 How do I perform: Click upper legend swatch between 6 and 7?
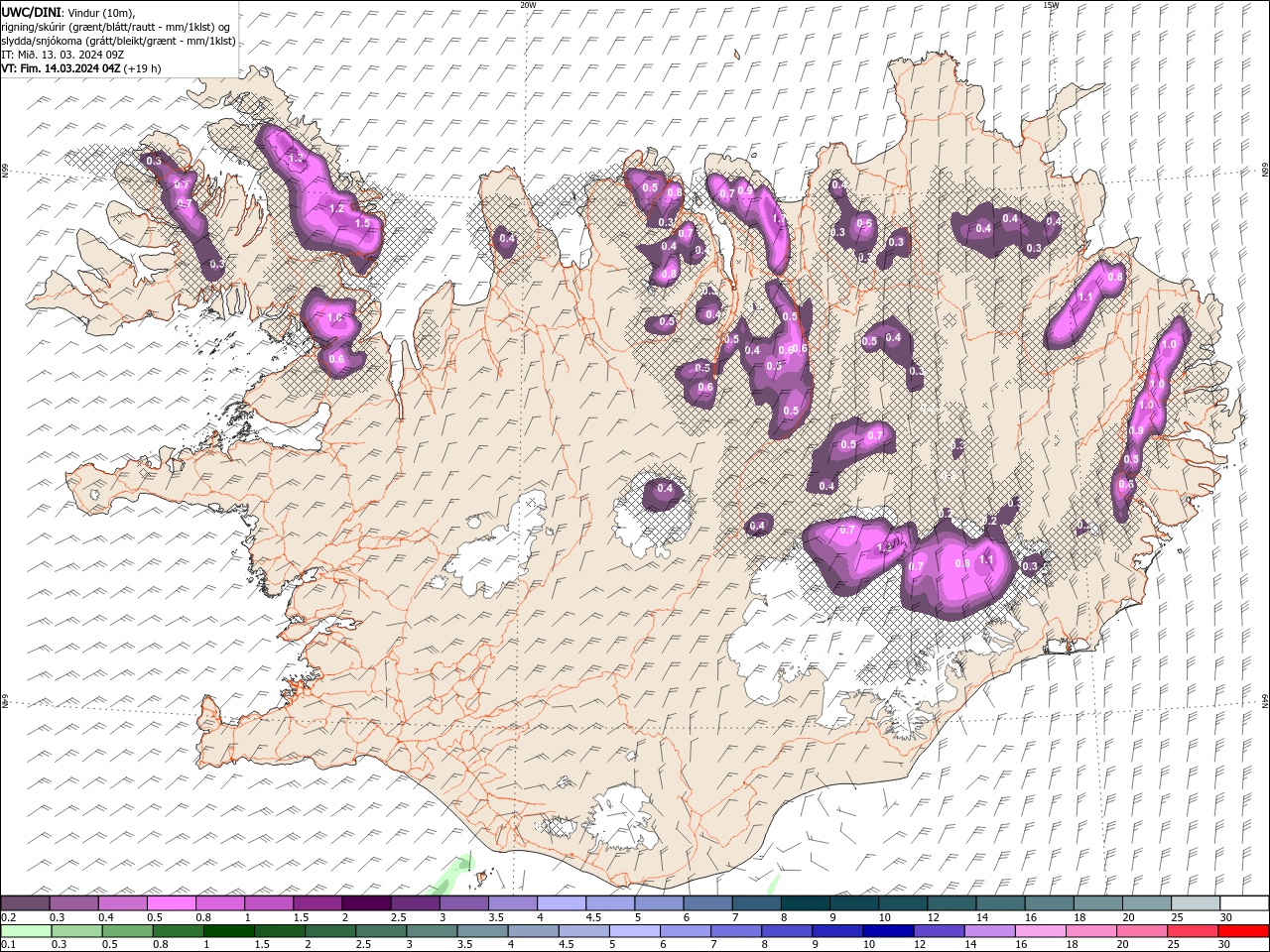706,903
